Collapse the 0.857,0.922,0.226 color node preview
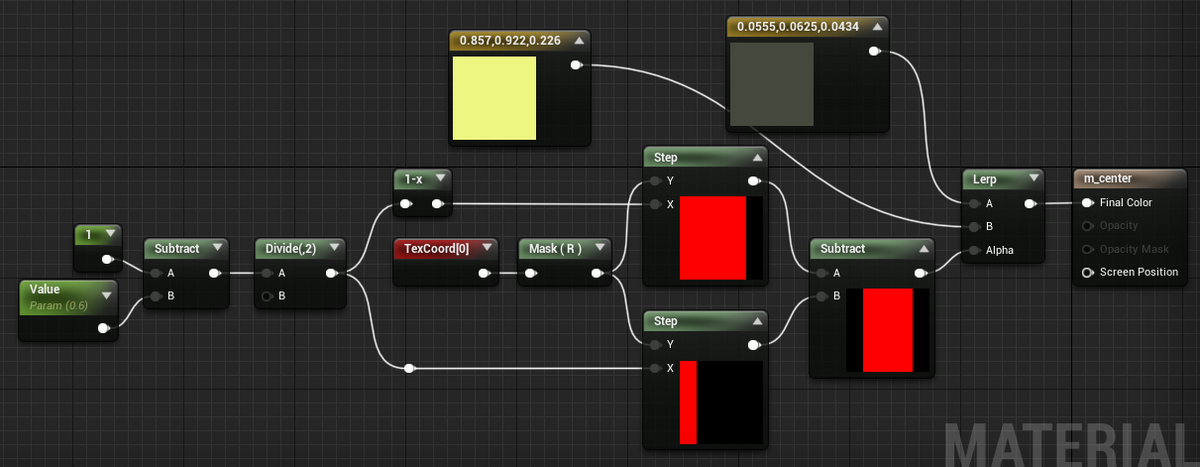Viewport: 1200px width, 467px height. (579, 41)
